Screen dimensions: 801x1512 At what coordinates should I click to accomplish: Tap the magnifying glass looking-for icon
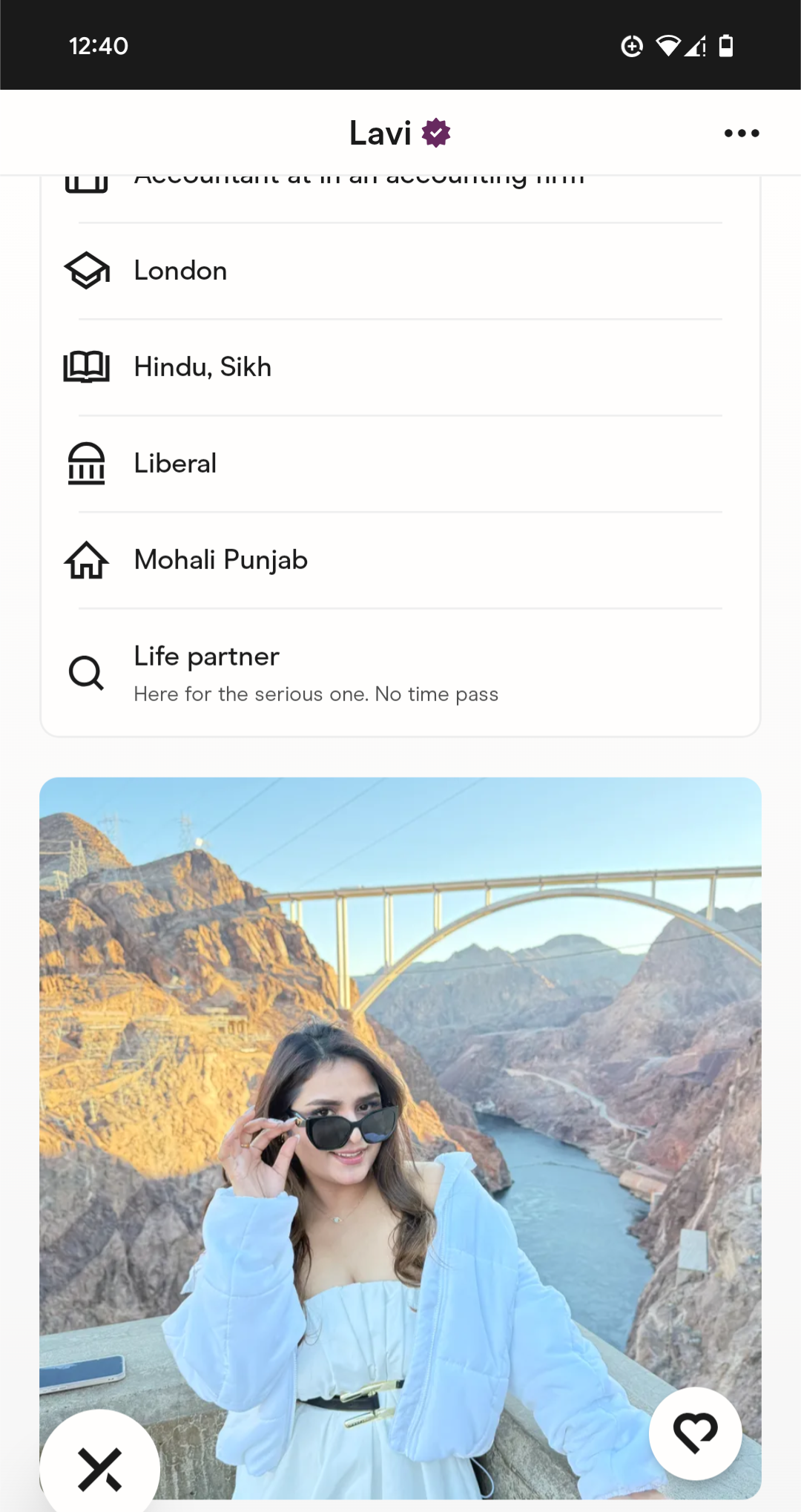pos(87,673)
